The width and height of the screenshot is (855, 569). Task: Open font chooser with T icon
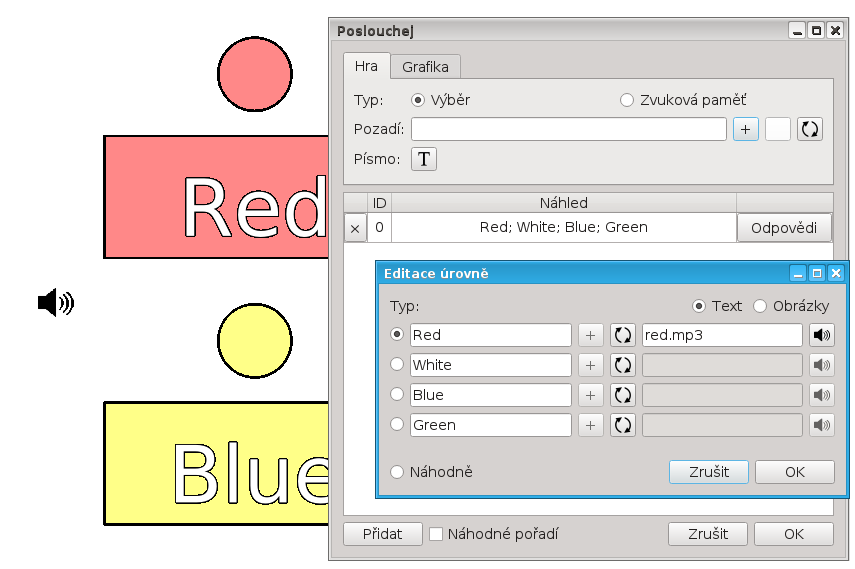(424, 159)
